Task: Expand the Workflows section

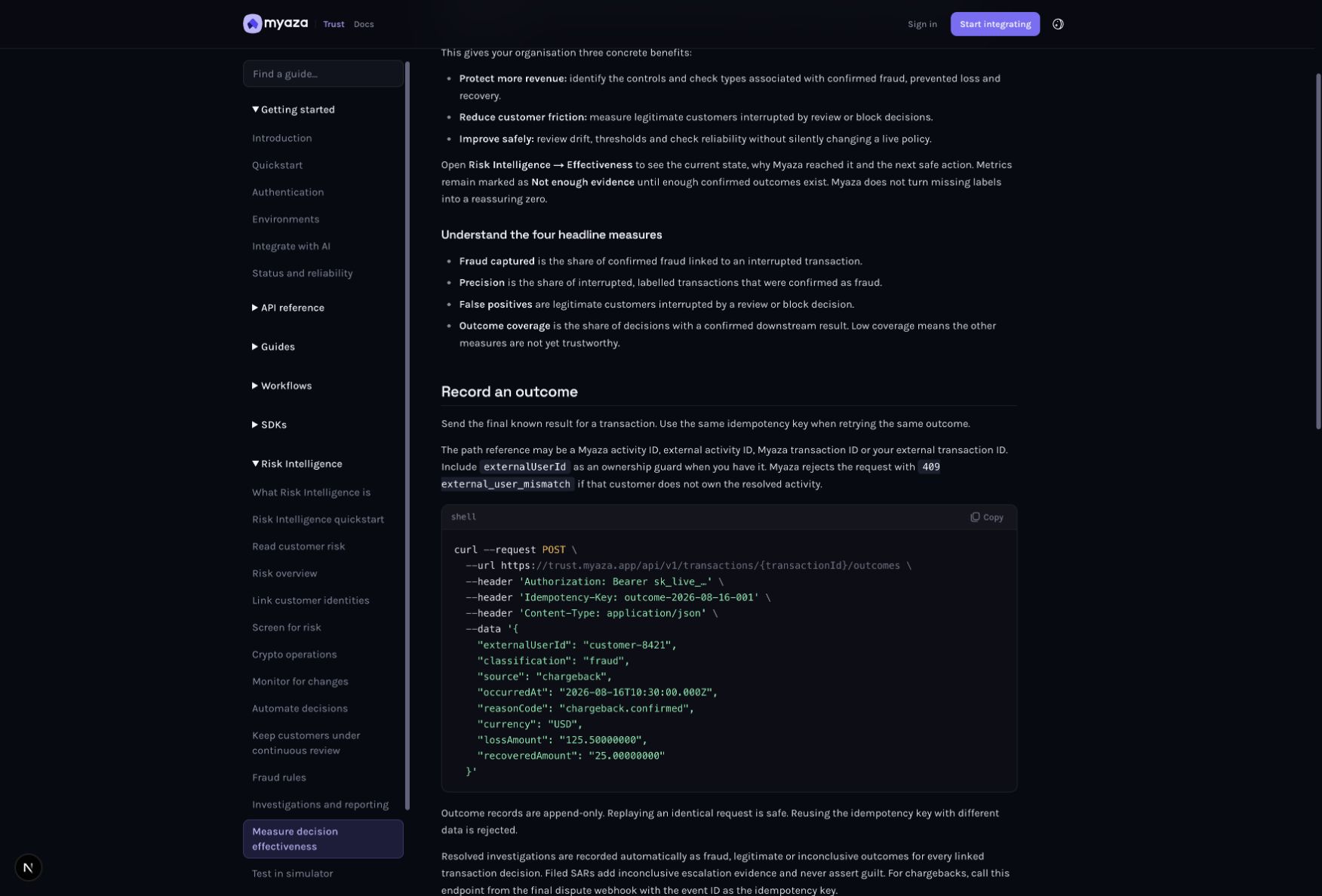Action: 281,386
